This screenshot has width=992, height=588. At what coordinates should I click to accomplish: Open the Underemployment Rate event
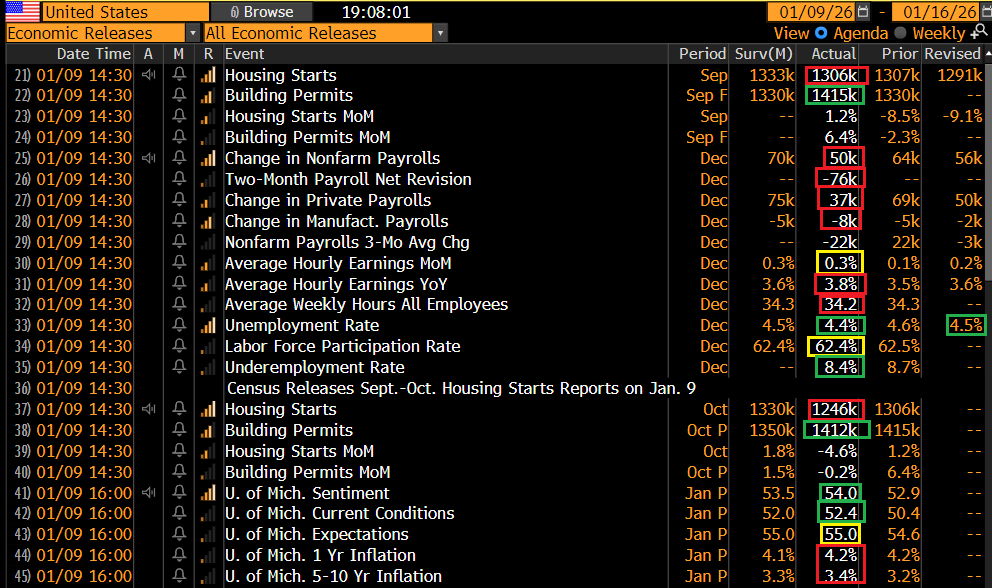[301, 367]
